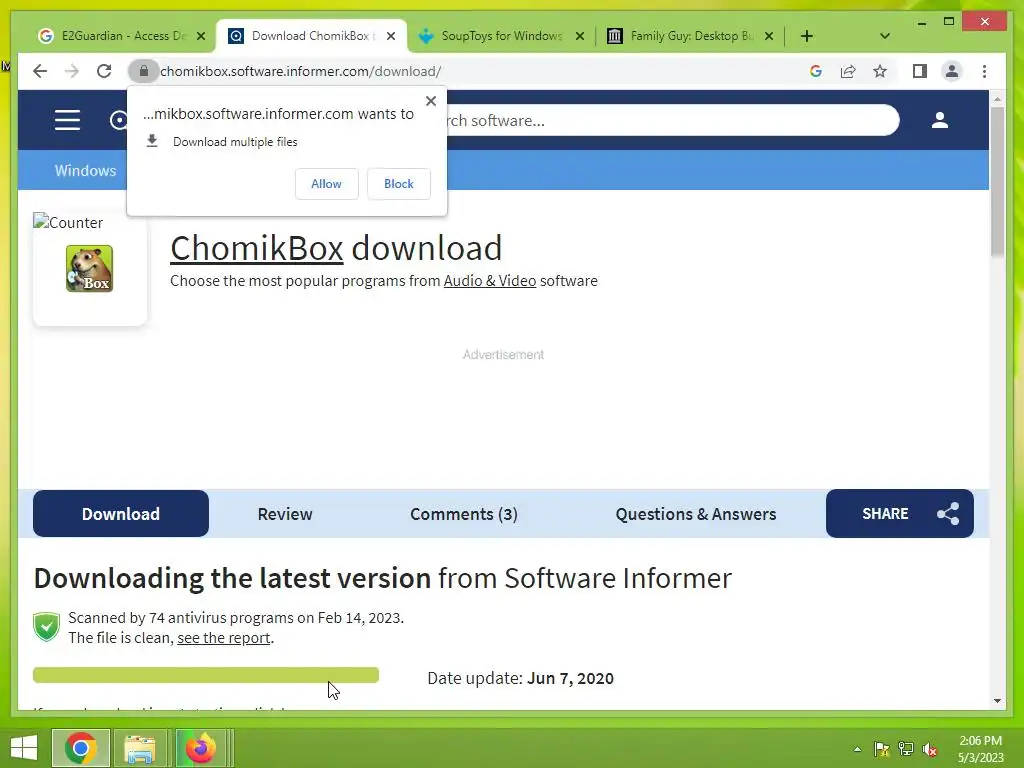
Task: View site information lock icon
Action: pyautogui.click(x=144, y=71)
